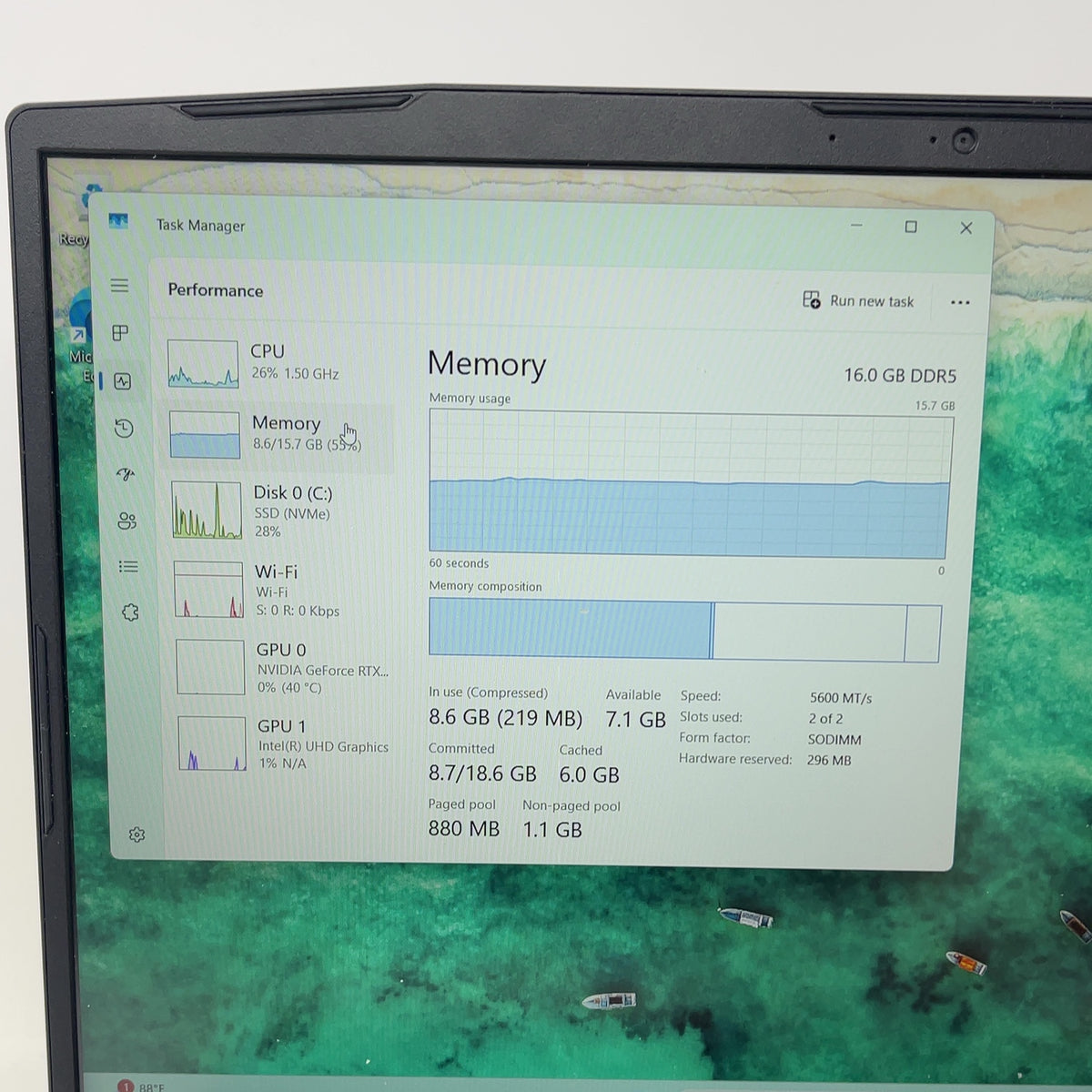Viewport: 1092px width, 1092px height.
Task: Open the Processes page icon
Action: point(120,333)
